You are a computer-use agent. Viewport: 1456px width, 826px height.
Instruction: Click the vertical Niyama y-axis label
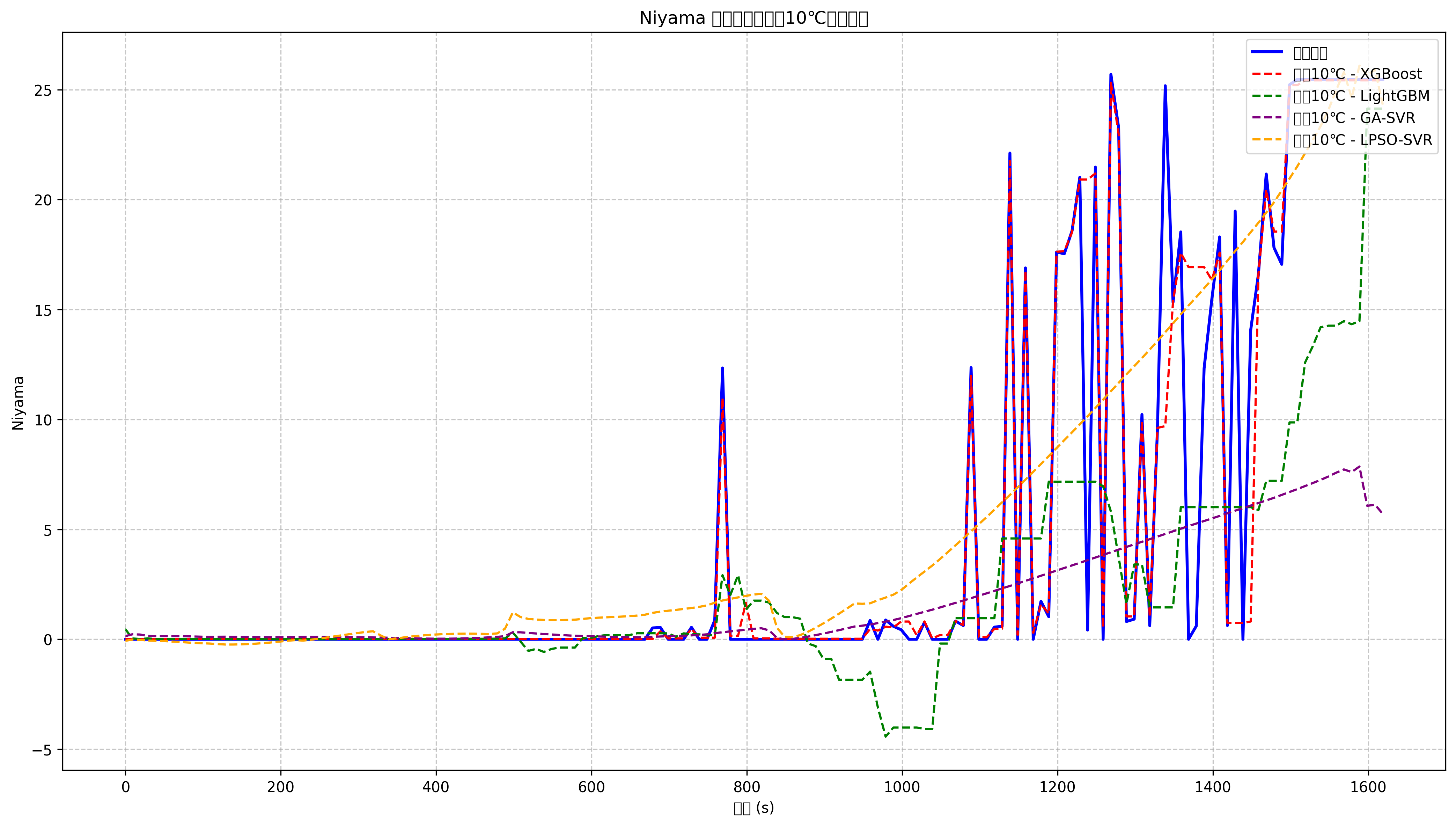point(18,403)
